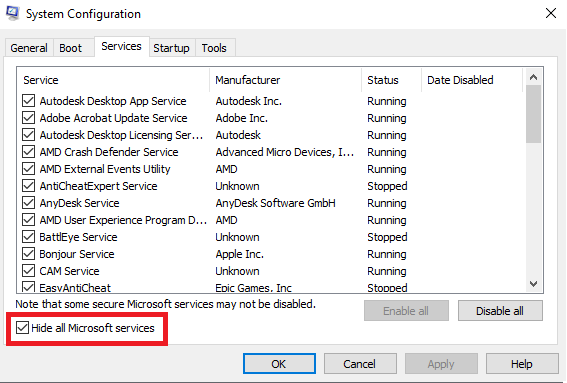567x383 pixels.
Task: Confirm with the OK button
Action: tap(279, 363)
